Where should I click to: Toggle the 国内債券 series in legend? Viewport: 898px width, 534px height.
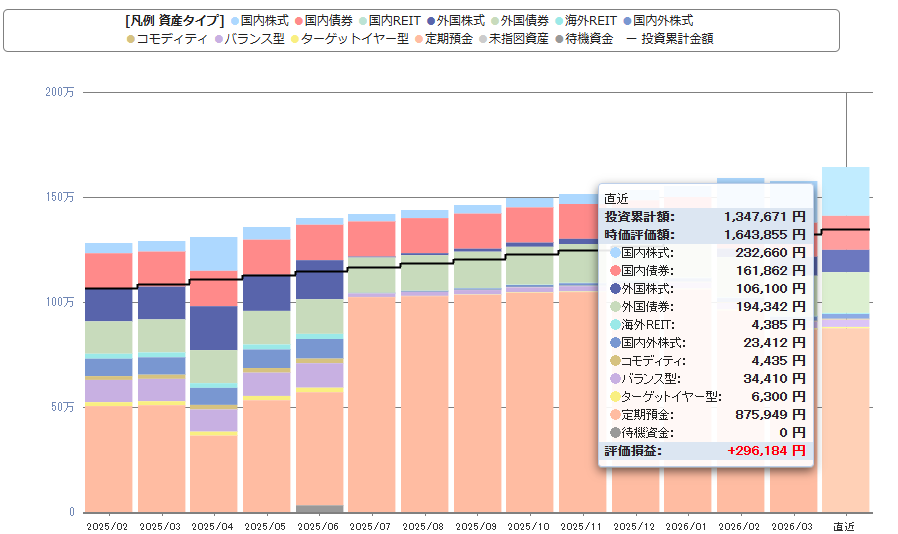click(327, 20)
